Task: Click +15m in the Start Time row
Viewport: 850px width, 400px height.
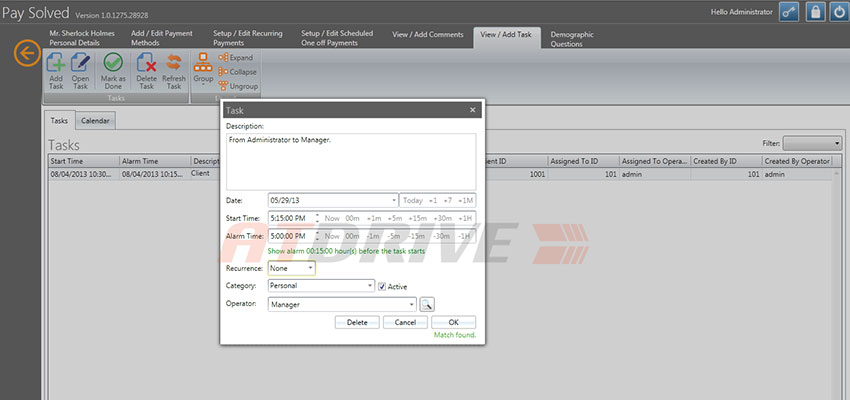Action: 417,218
